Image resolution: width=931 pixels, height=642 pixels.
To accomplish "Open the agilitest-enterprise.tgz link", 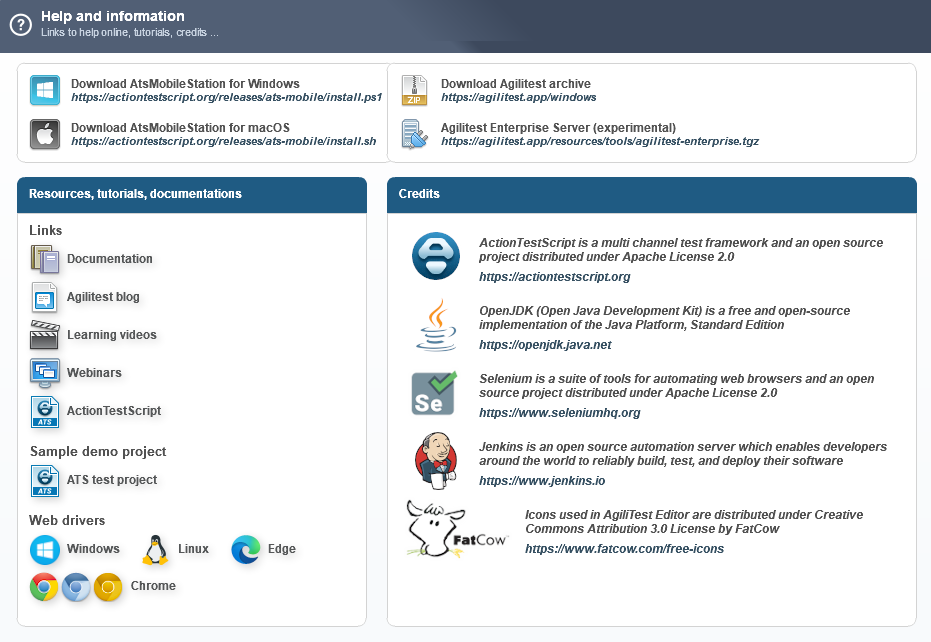I will tap(600, 141).
